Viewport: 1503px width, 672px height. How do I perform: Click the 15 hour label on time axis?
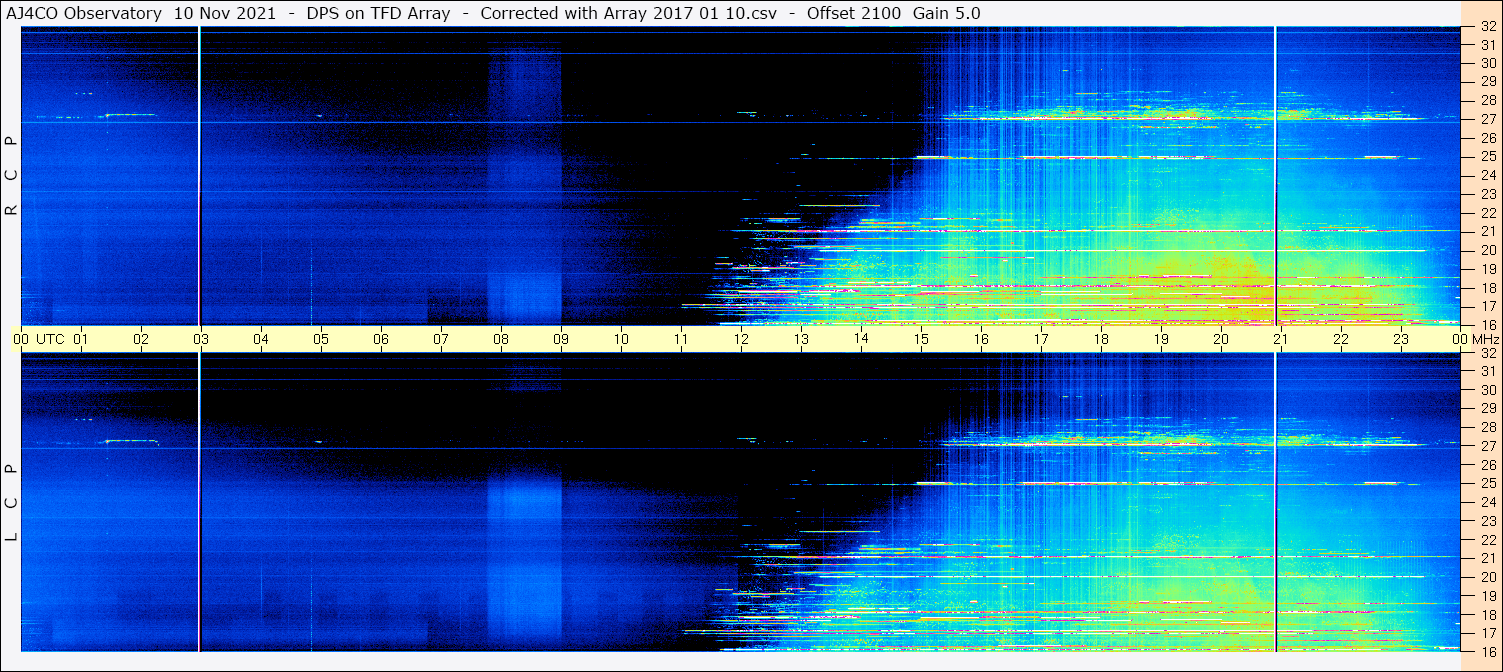(x=921, y=339)
